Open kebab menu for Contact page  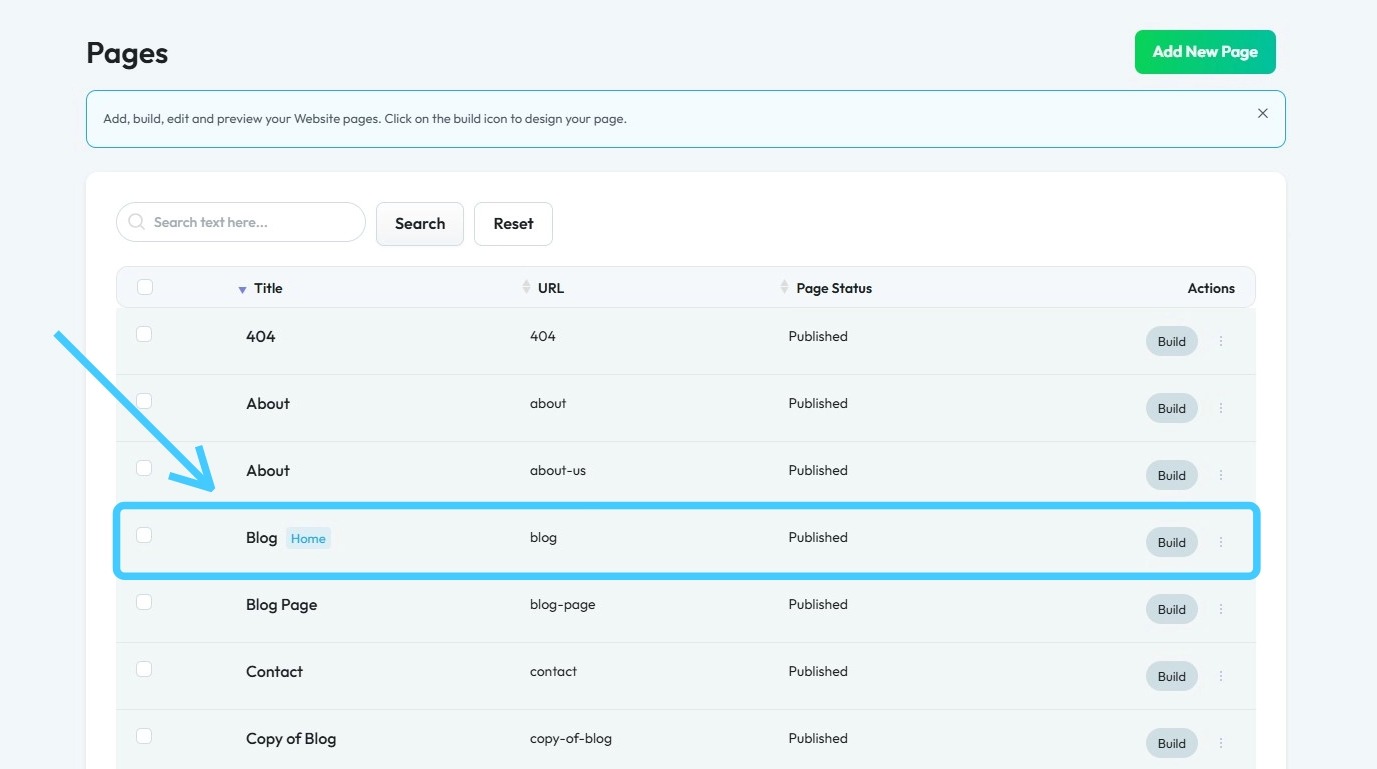point(1221,676)
